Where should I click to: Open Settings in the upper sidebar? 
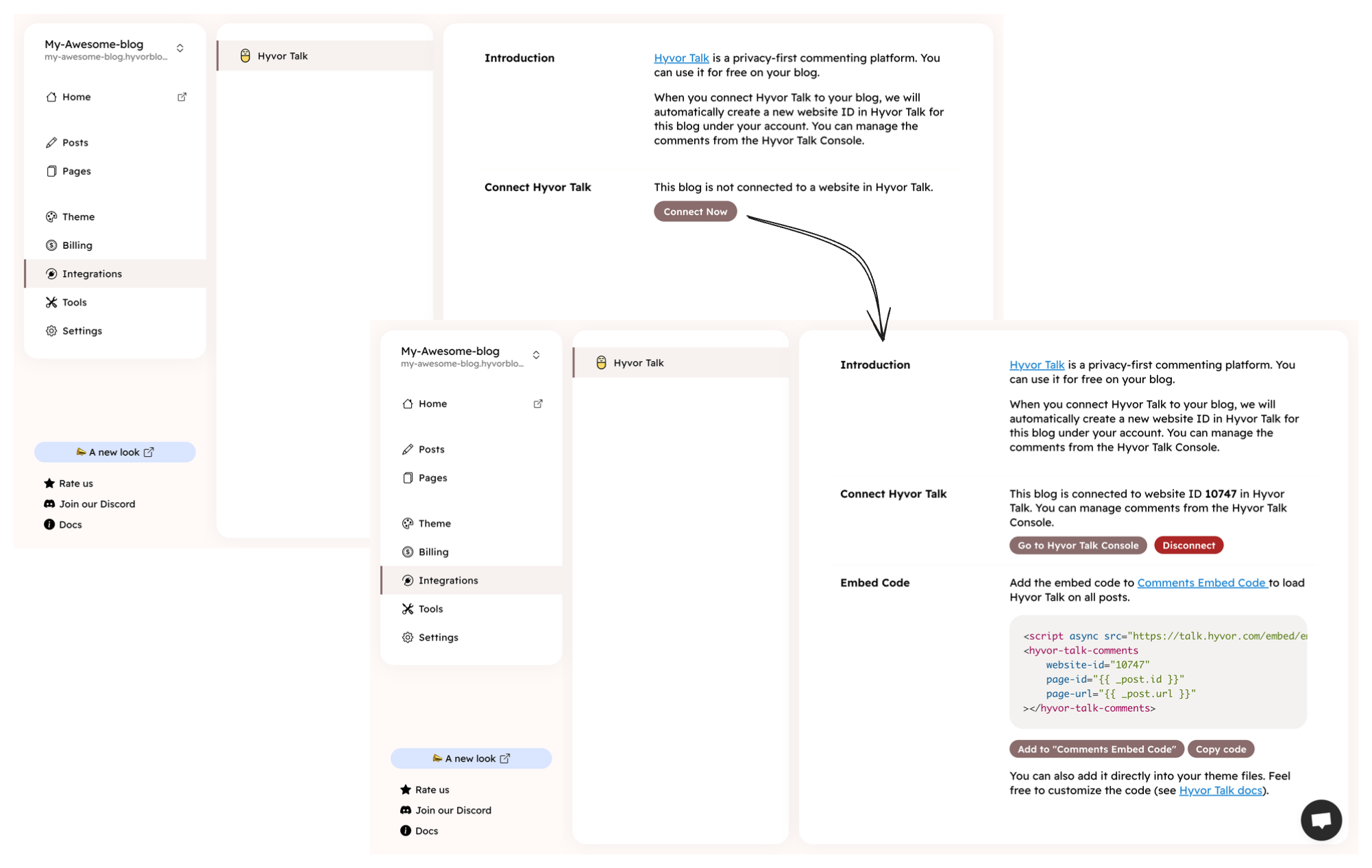(82, 331)
